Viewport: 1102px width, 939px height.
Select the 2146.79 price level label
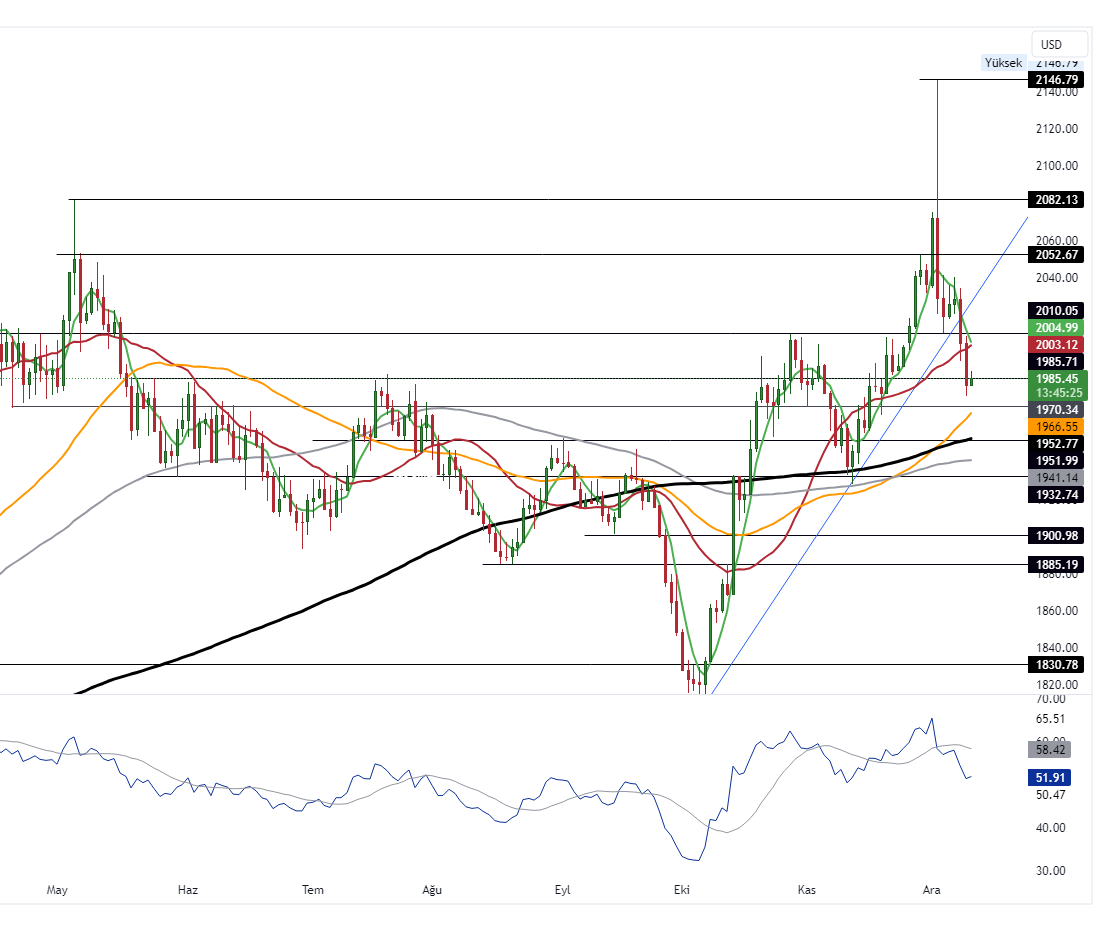point(1056,79)
